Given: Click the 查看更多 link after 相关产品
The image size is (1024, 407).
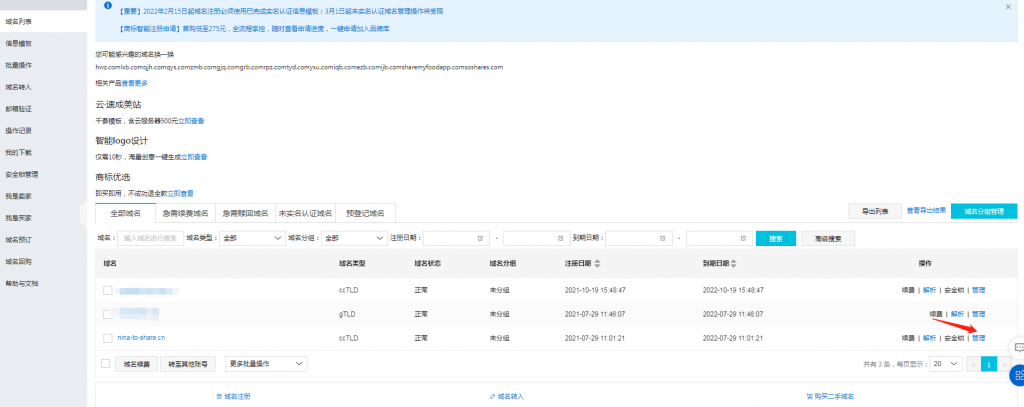Looking at the screenshot, I should click(135, 83).
